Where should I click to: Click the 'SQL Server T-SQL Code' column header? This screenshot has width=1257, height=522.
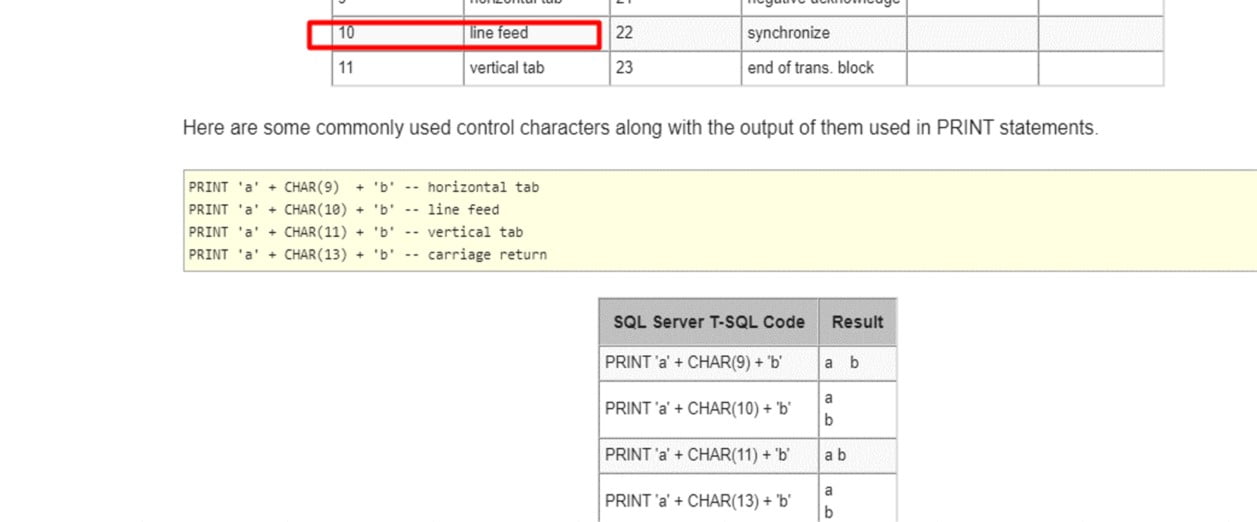(708, 322)
